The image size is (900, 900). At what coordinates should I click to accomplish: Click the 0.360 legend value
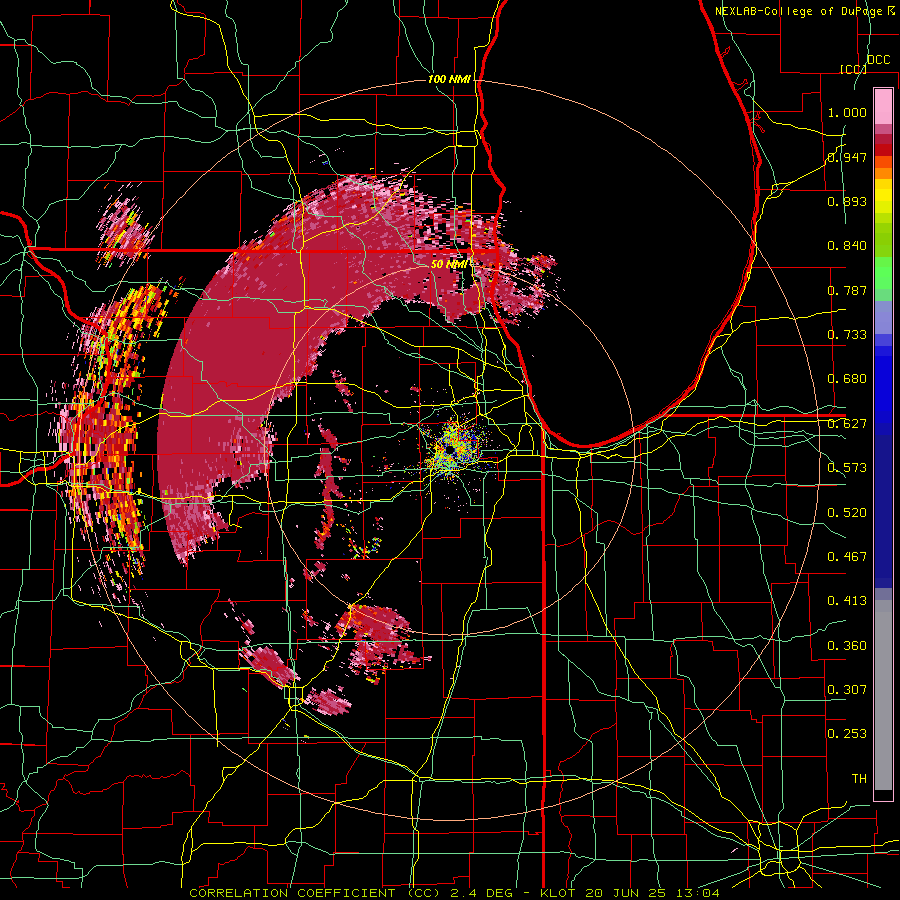(x=847, y=646)
